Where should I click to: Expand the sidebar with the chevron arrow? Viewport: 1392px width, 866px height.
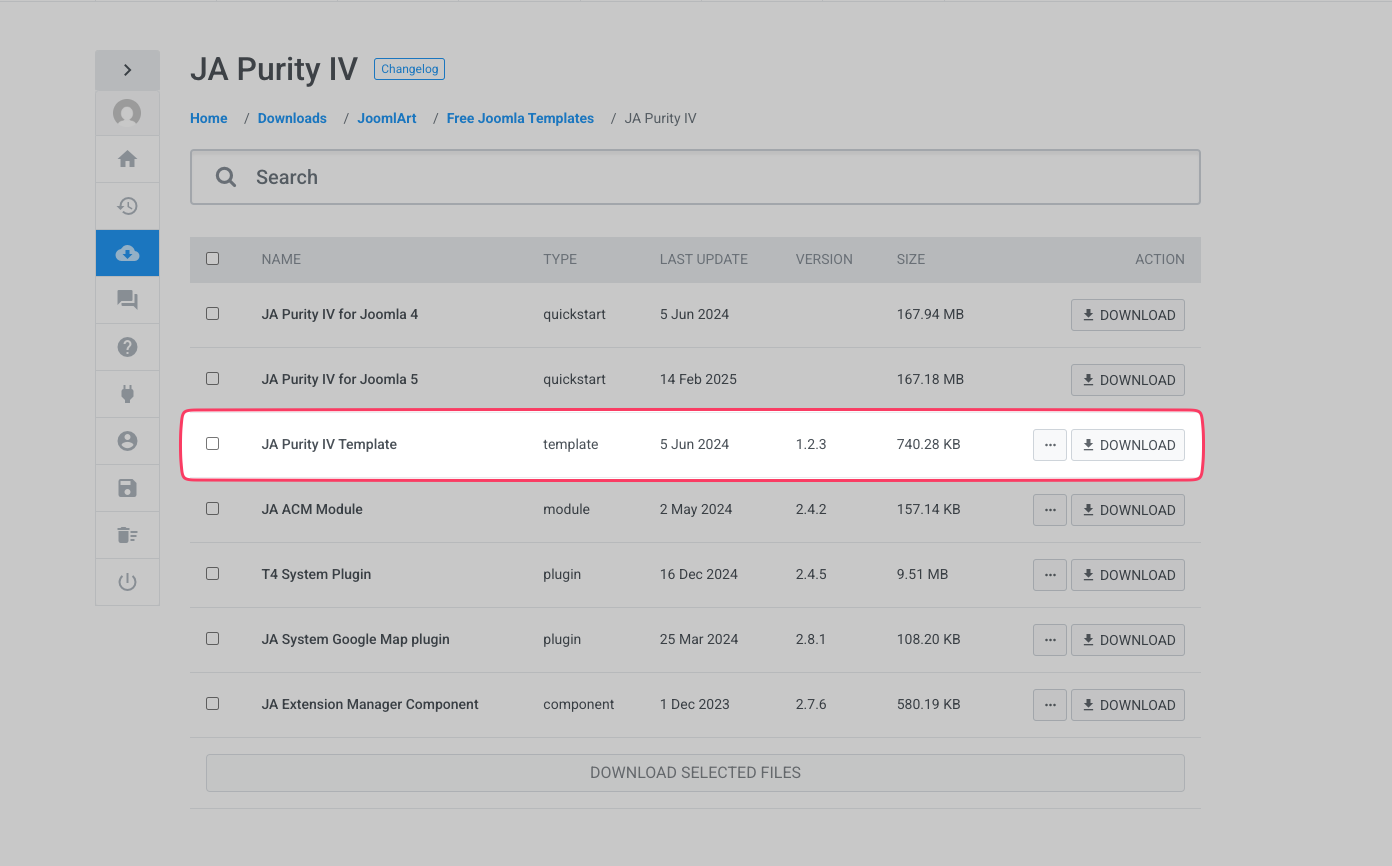point(127,70)
